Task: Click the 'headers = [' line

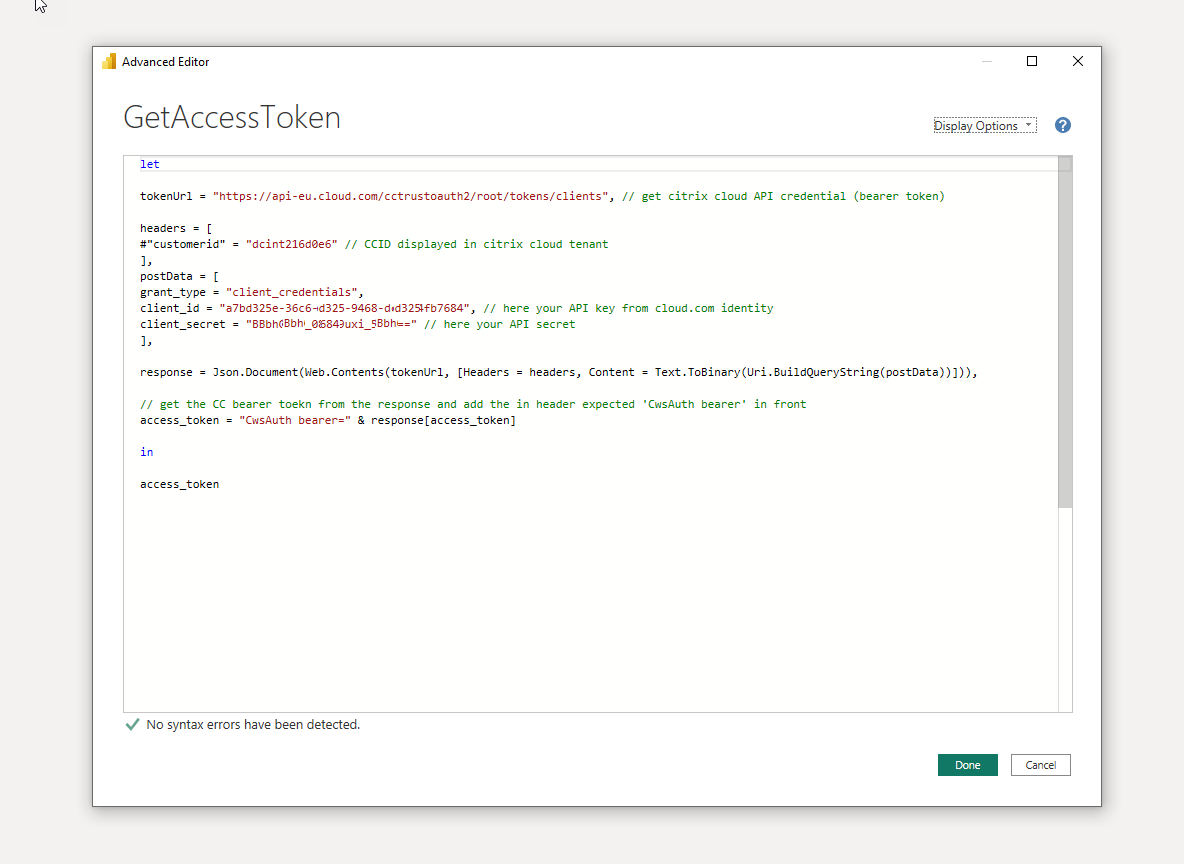Action: coord(176,228)
